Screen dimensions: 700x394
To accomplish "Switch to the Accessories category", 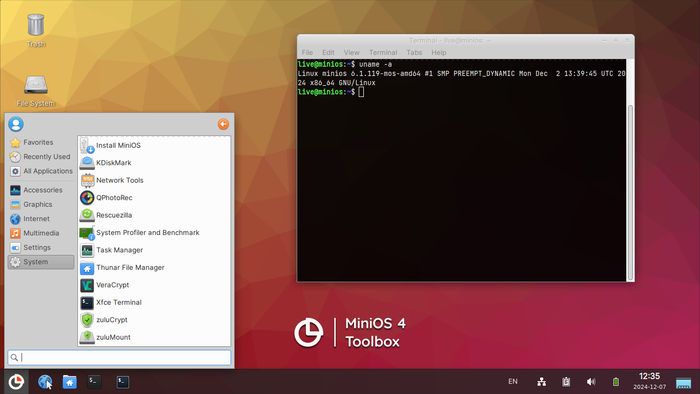I will (x=41, y=190).
